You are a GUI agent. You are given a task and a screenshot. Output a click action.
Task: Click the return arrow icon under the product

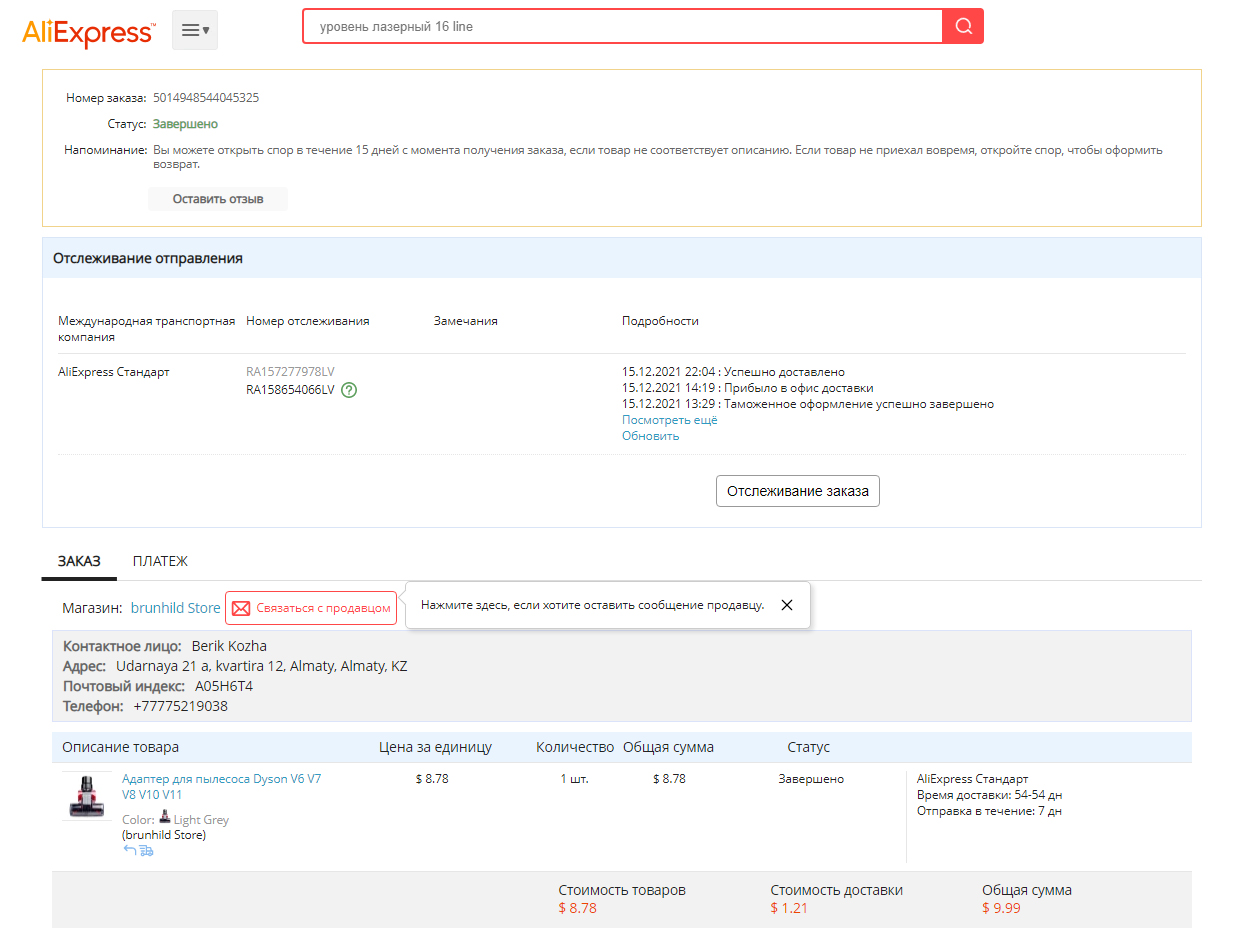(x=129, y=851)
